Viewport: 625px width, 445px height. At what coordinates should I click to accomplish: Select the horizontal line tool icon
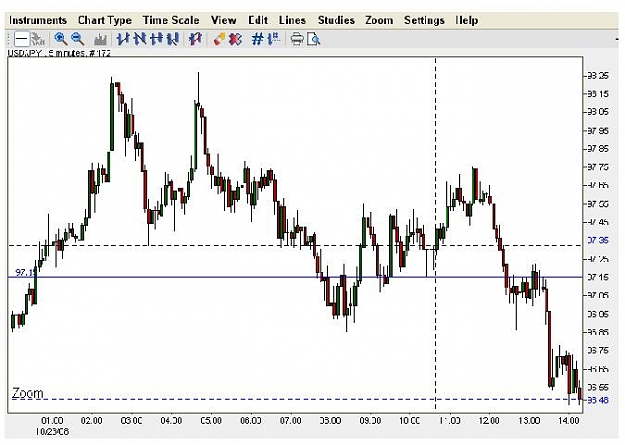[22, 39]
